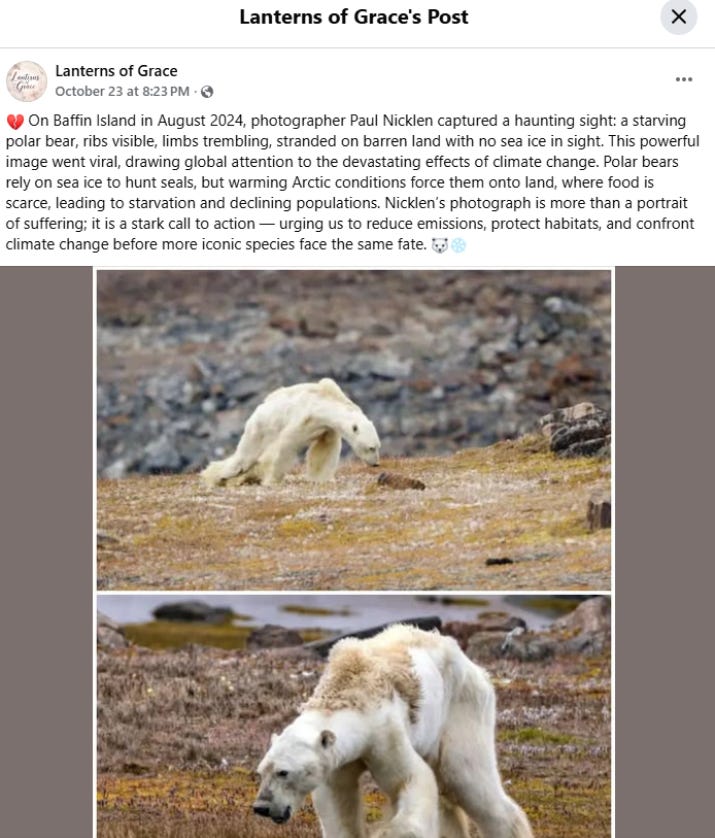Open the three-dot post options menu
The image size is (715, 838).
pyautogui.click(x=683, y=79)
